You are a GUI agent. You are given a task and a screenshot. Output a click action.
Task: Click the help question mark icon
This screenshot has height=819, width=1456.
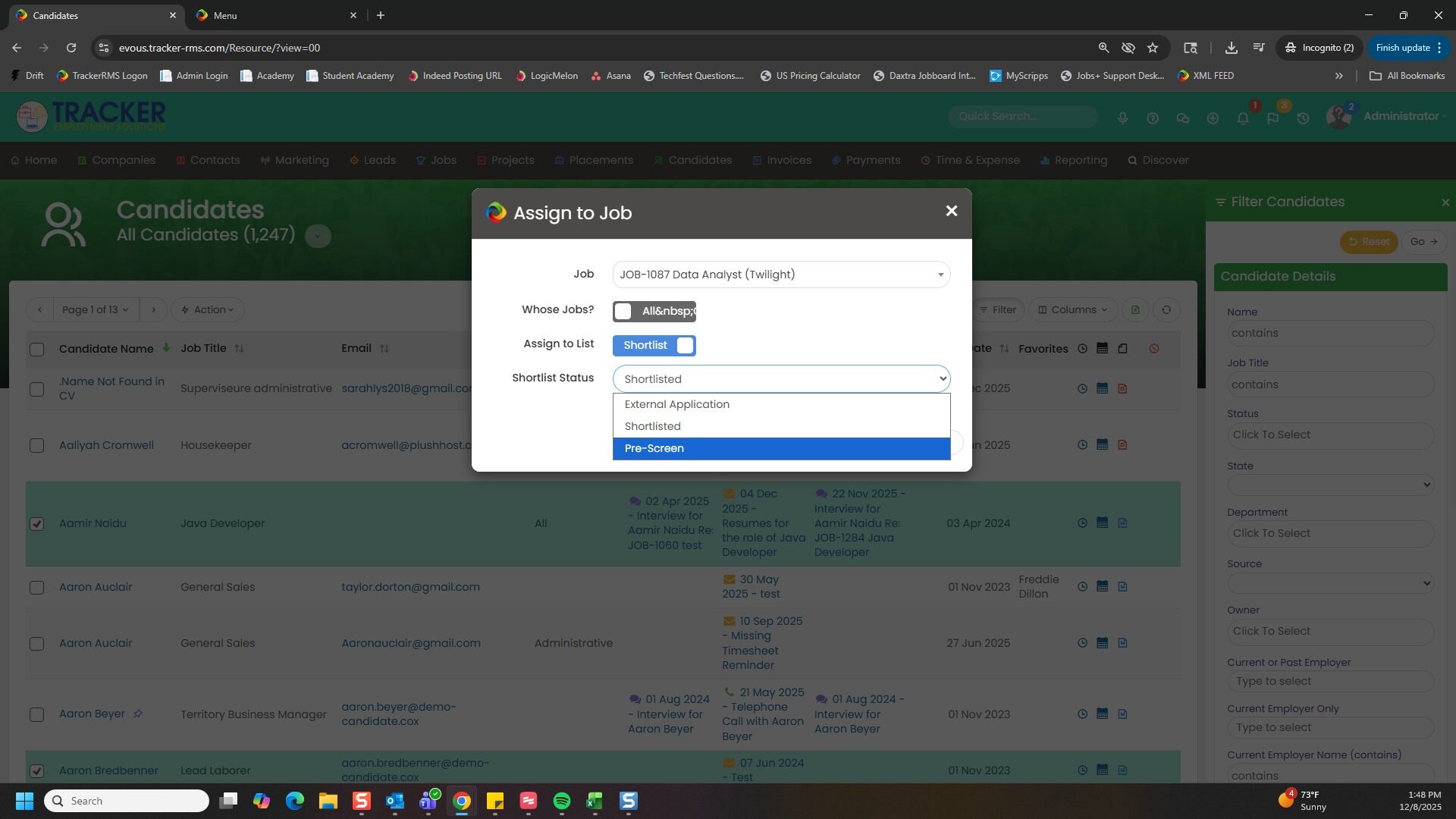pyautogui.click(x=1152, y=118)
